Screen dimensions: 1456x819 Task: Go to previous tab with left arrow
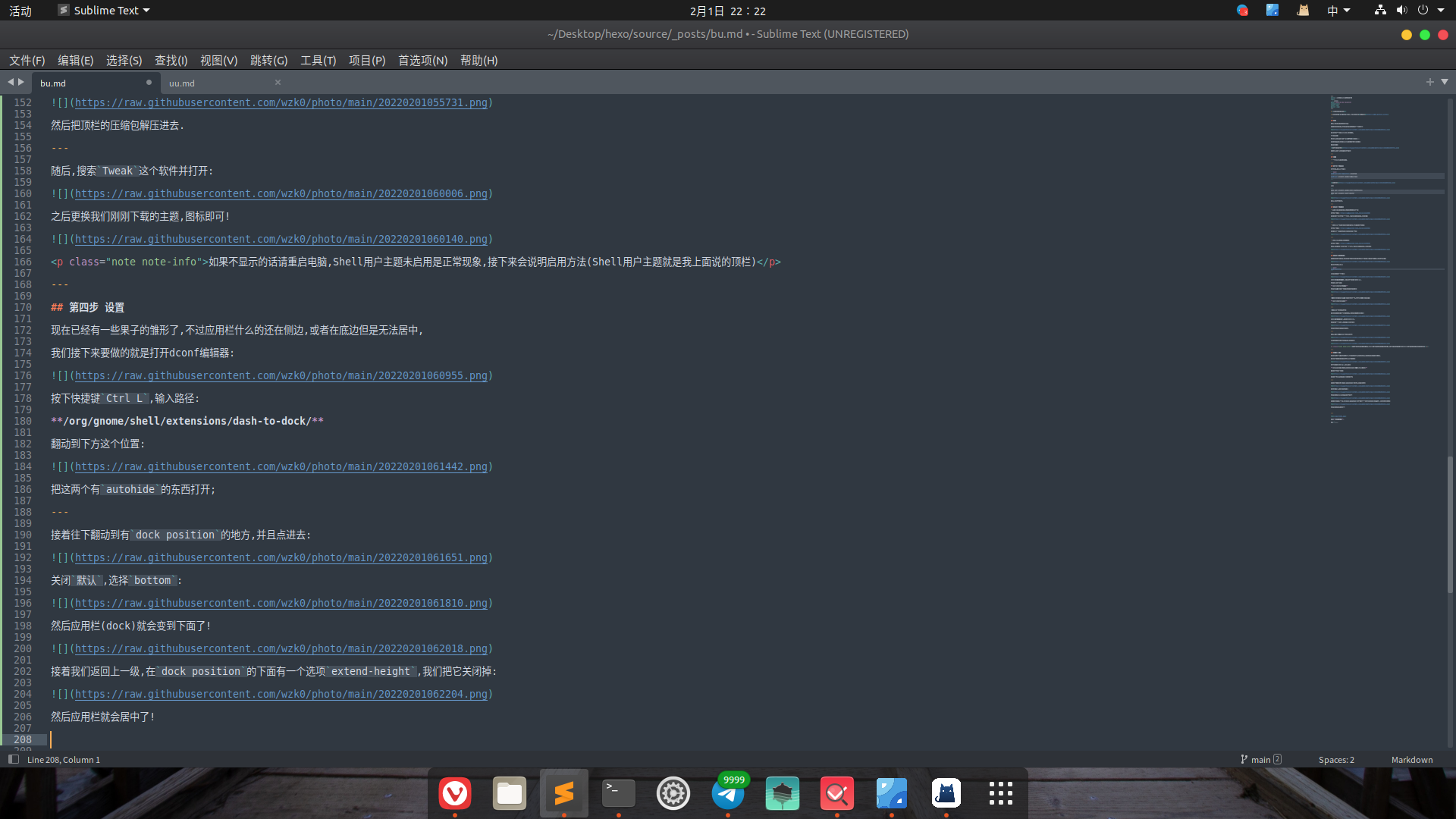[x=11, y=82]
